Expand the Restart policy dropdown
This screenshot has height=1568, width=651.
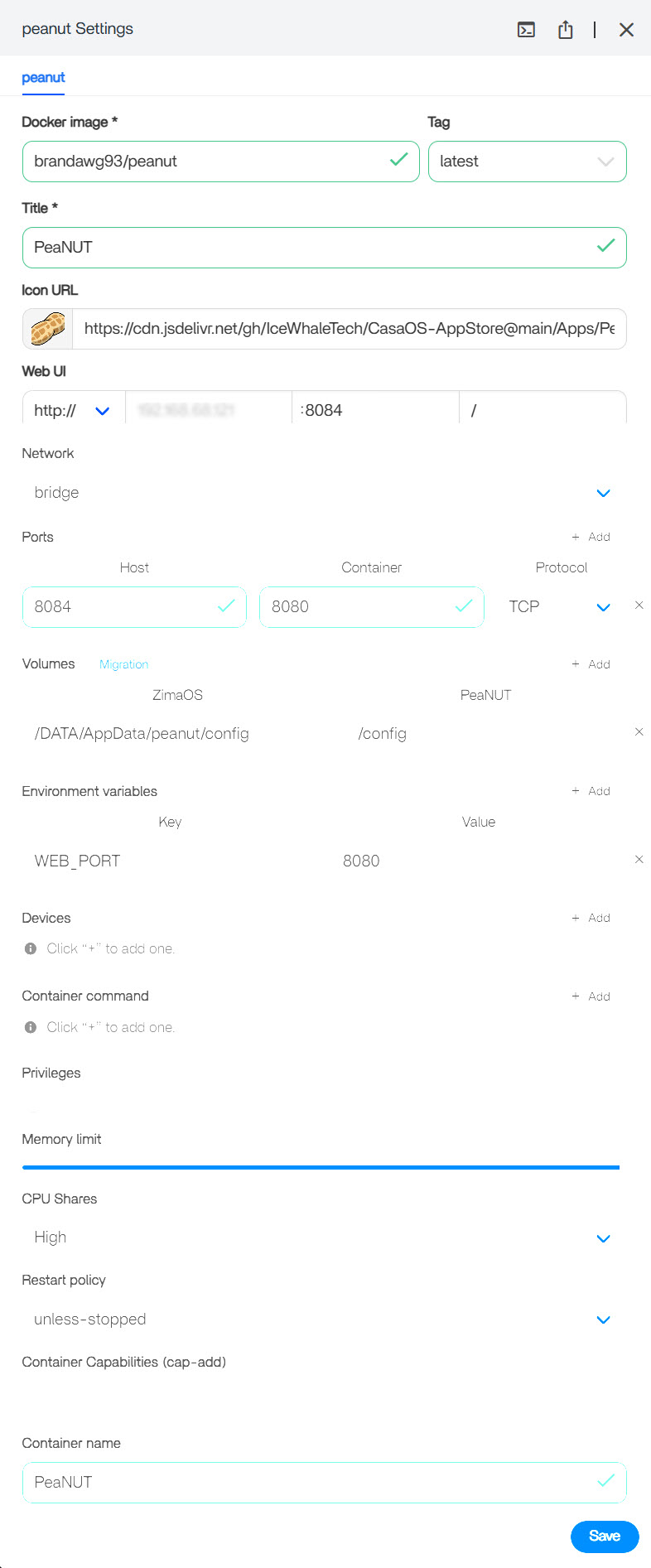coord(603,1320)
